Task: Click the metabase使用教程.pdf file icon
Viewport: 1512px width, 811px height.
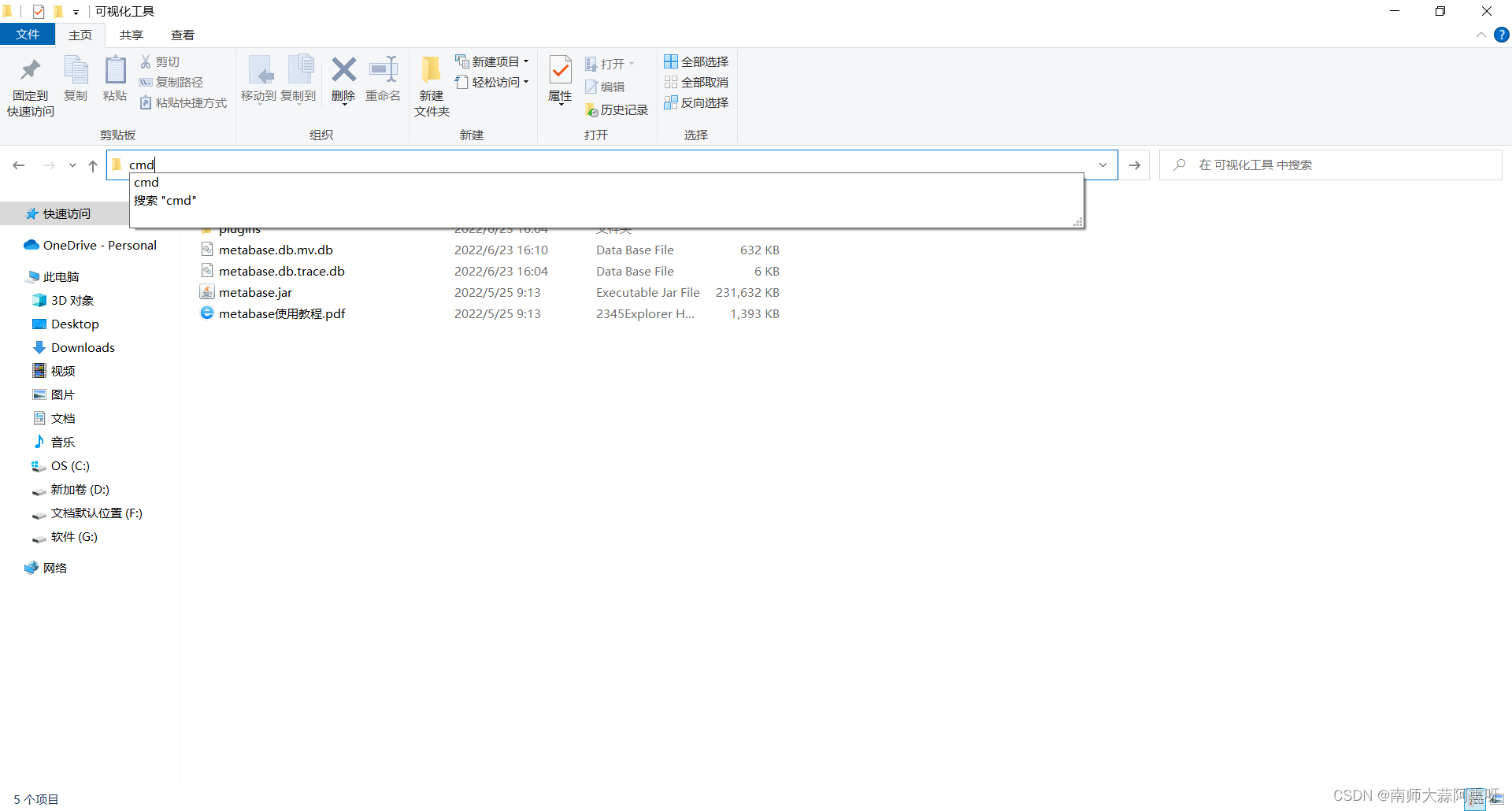Action: (x=207, y=313)
